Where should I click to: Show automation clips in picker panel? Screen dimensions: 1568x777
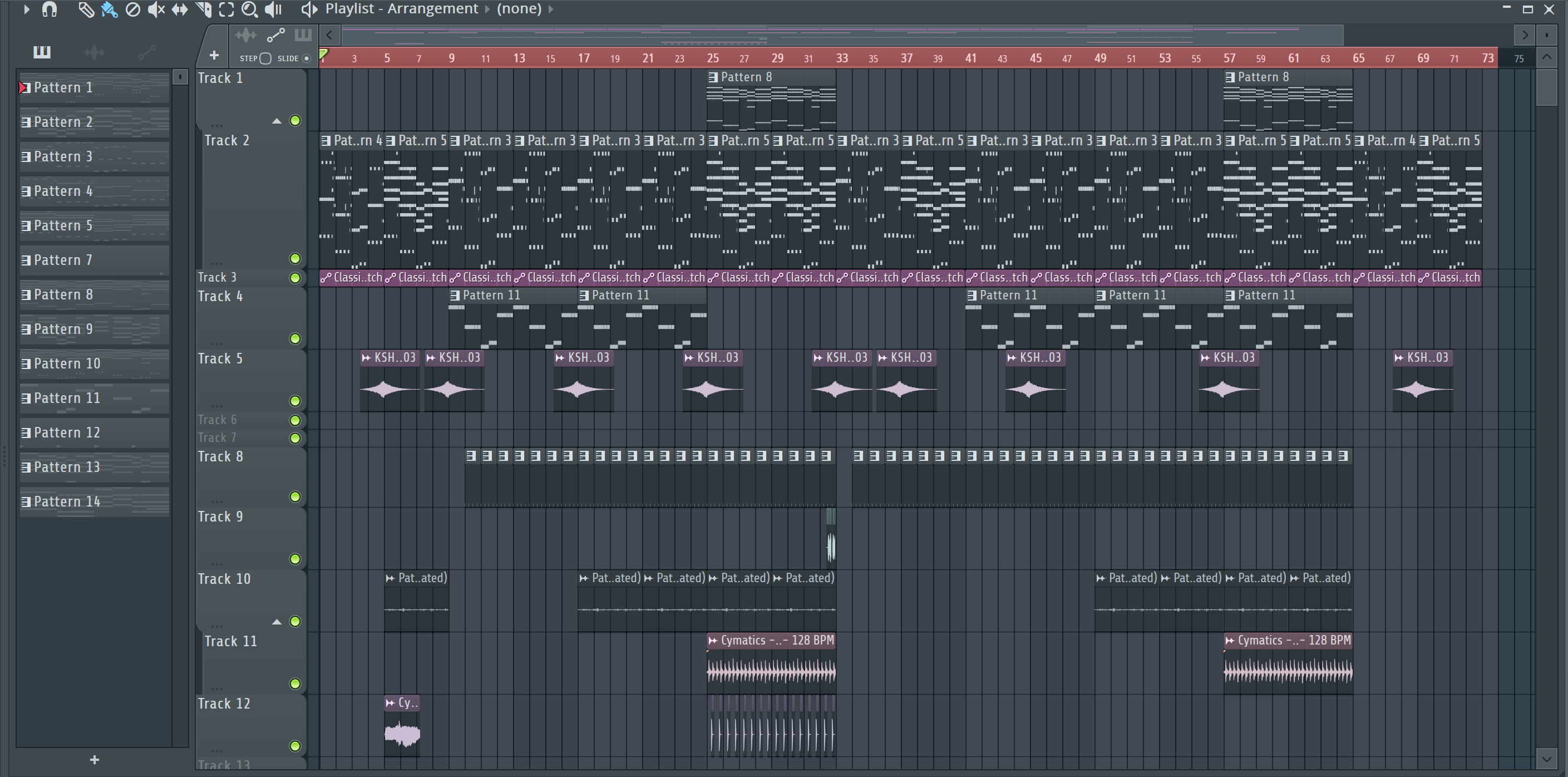coord(147,52)
